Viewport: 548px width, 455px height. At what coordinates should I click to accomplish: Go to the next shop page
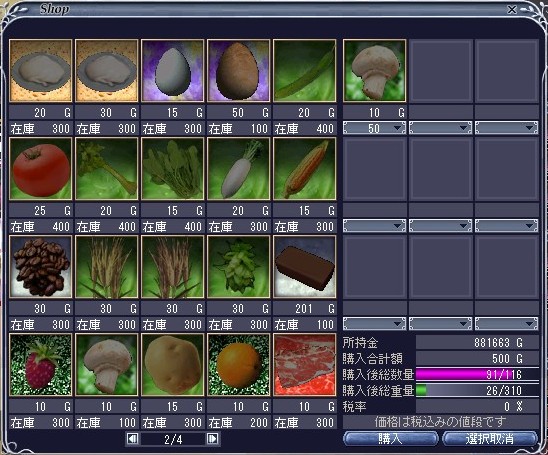[x=213, y=439]
